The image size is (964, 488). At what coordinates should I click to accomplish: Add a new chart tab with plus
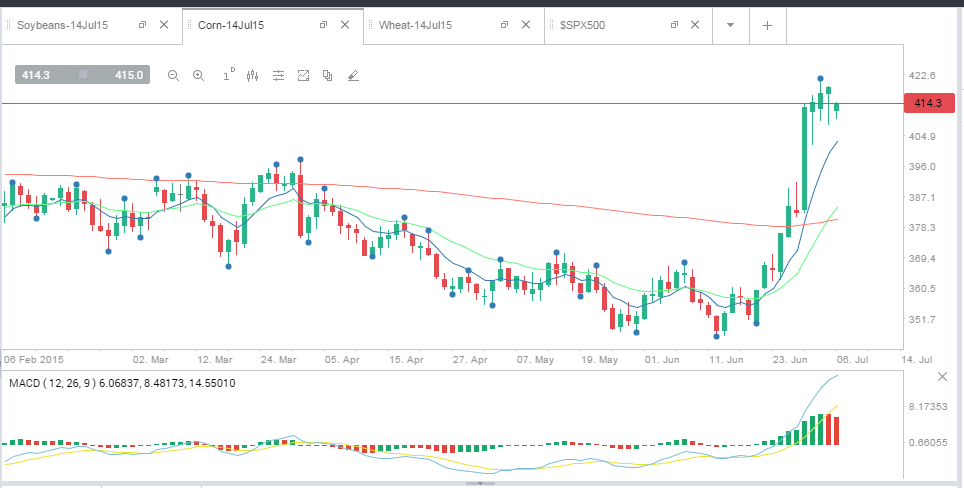click(x=767, y=25)
